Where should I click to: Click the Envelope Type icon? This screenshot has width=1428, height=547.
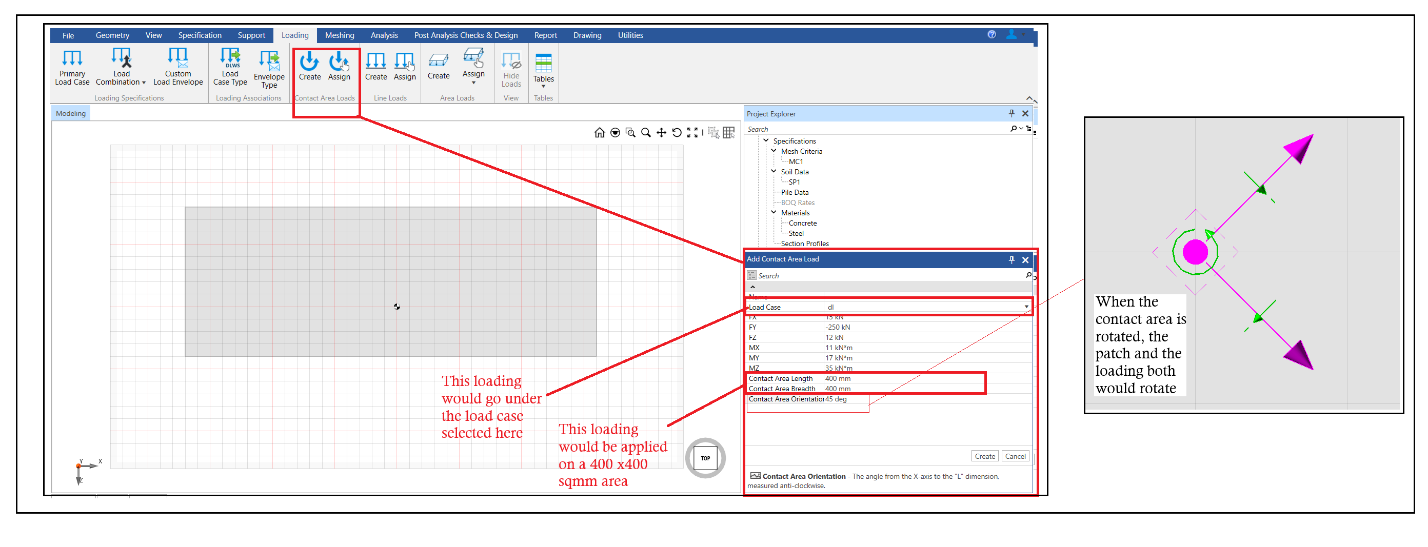[x=269, y=60]
